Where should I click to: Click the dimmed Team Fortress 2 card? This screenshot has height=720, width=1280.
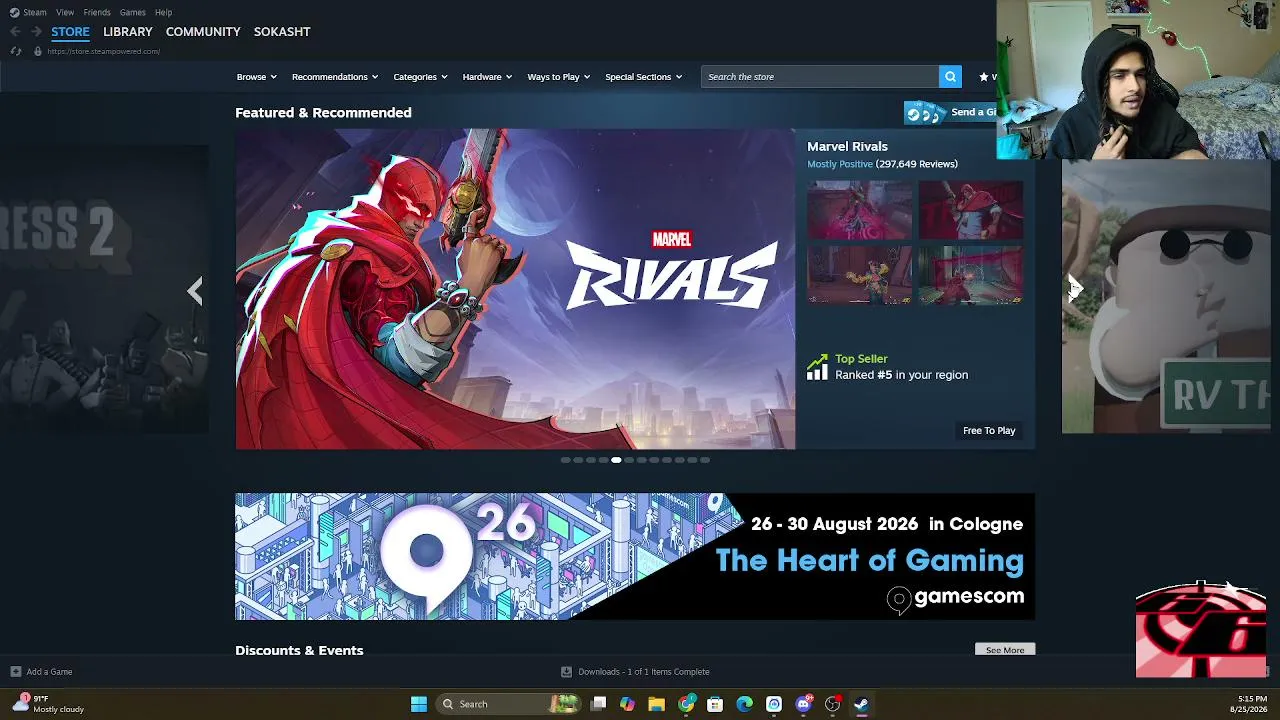(104, 289)
